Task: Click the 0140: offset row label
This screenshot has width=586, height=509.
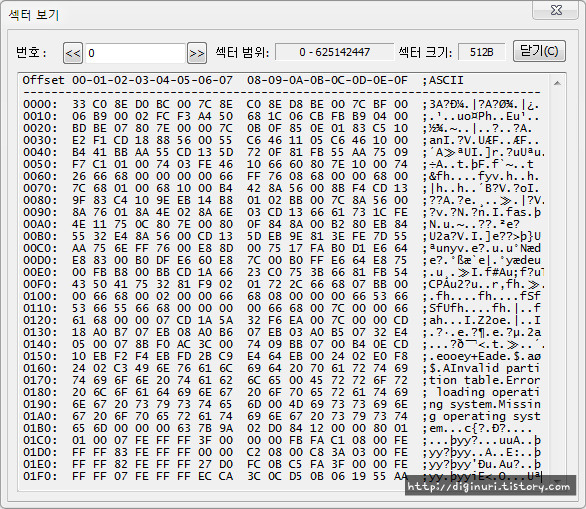Action: (40, 344)
